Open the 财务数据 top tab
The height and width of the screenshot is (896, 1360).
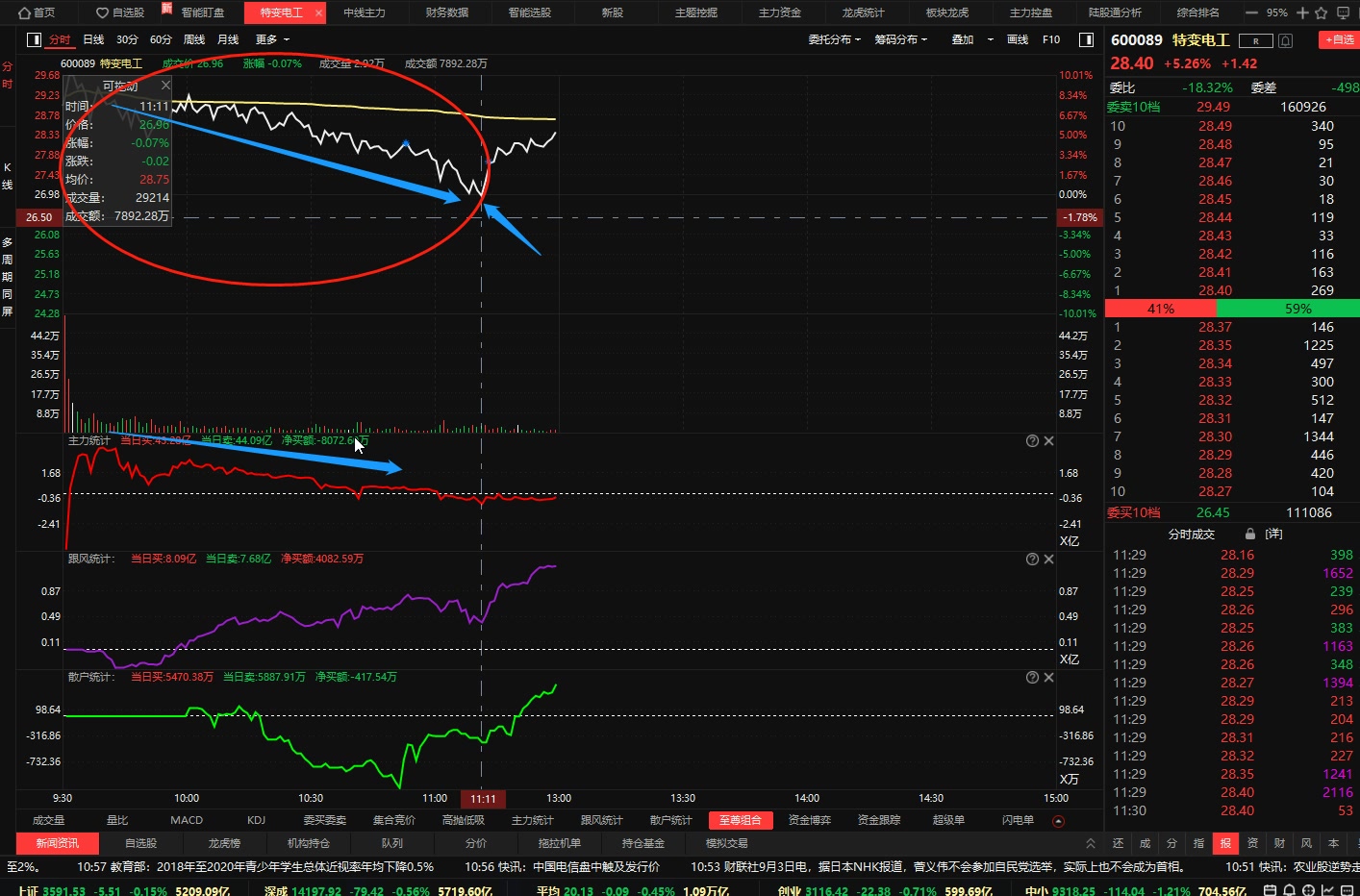point(447,12)
